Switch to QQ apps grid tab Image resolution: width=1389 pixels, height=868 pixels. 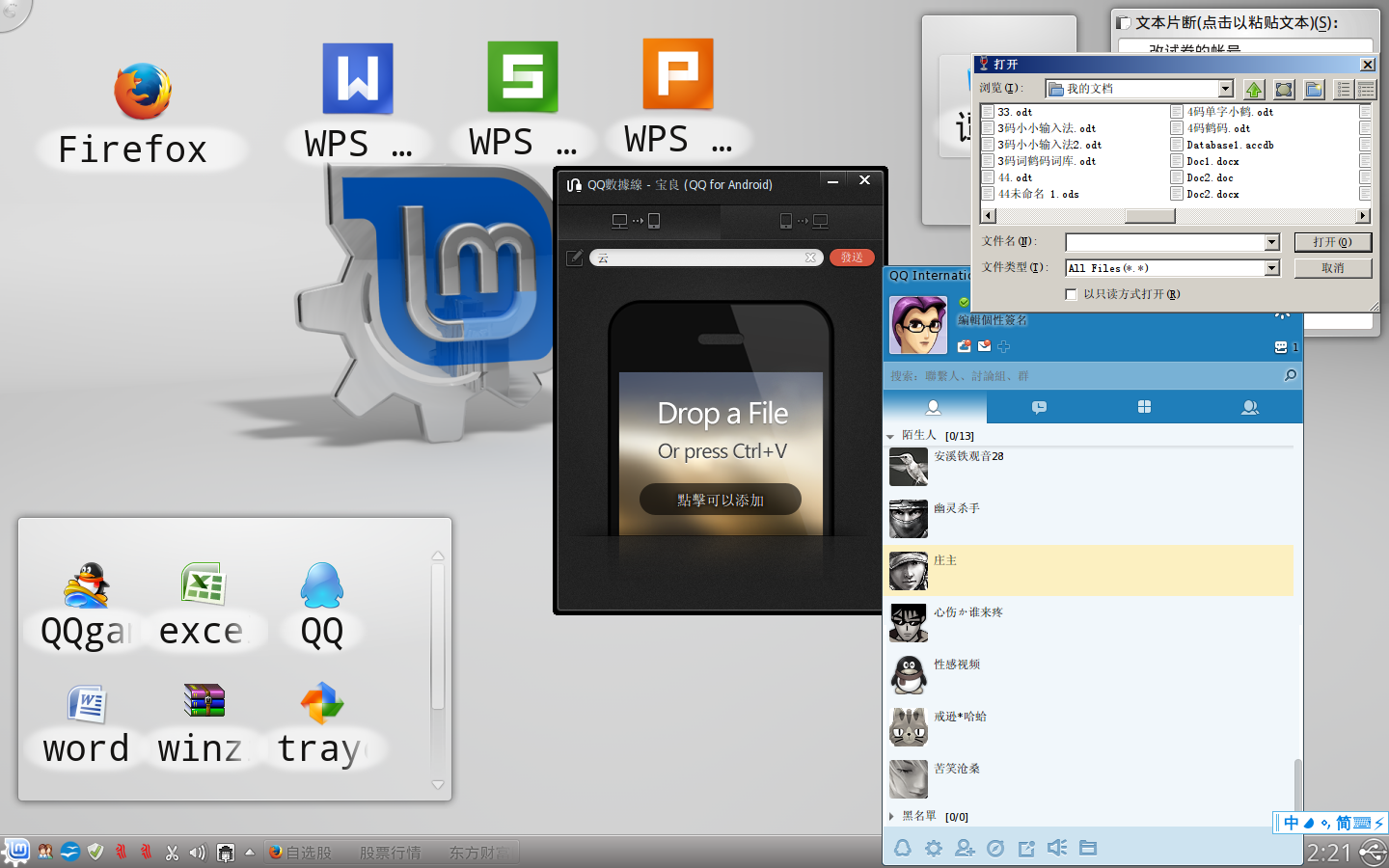point(1144,407)
